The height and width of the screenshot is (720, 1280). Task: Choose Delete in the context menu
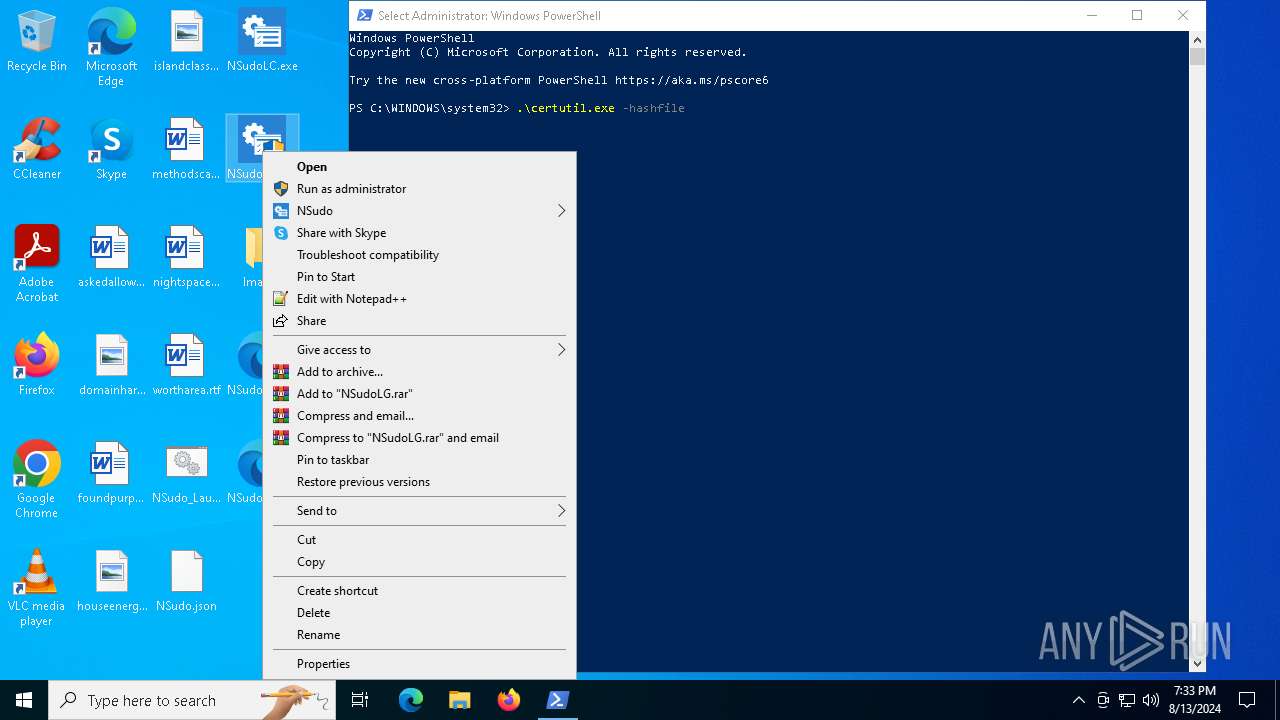click(x=420, y=613)
